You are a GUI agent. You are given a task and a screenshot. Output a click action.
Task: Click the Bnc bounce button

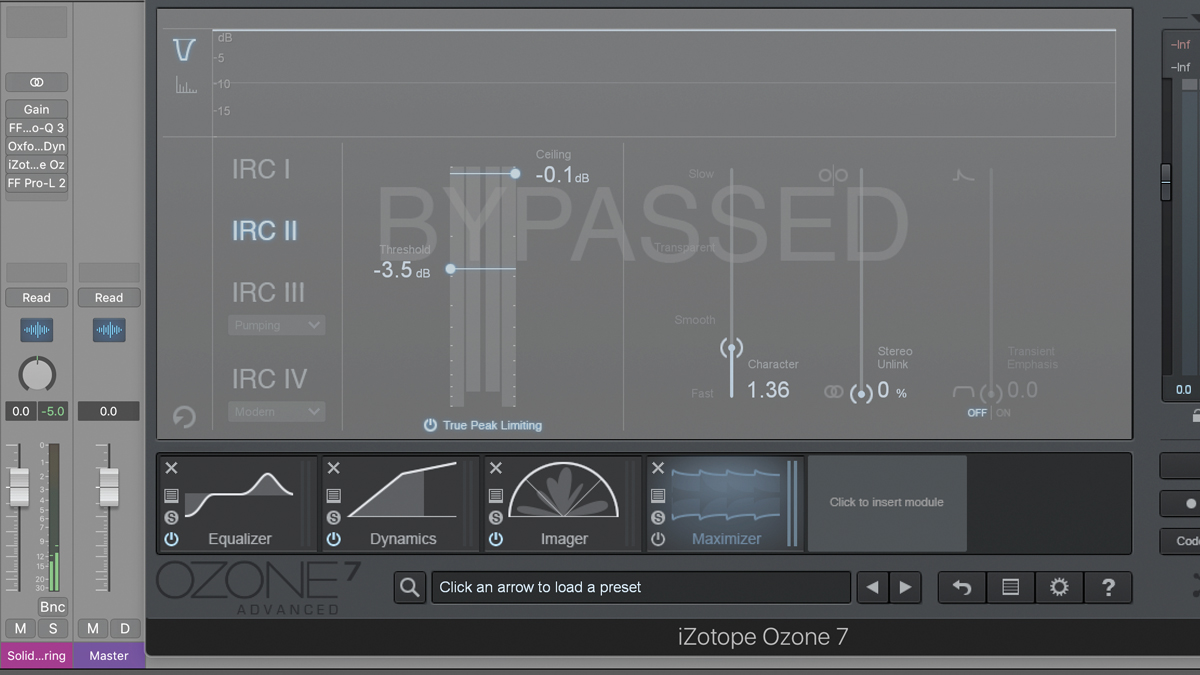52,606
